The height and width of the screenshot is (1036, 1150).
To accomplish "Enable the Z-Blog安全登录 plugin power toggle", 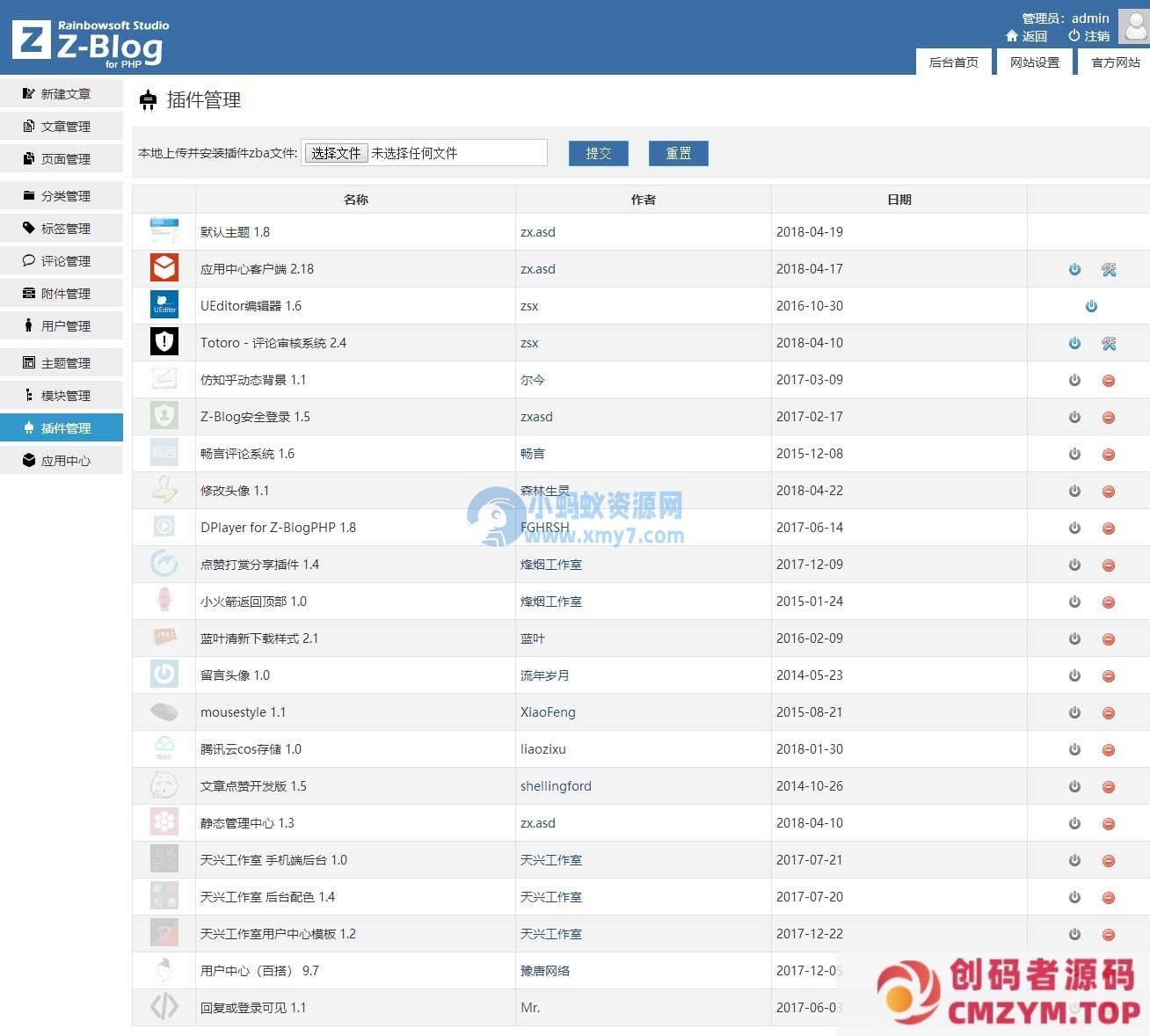I will pyautogui.click(x=1074, y=418).
